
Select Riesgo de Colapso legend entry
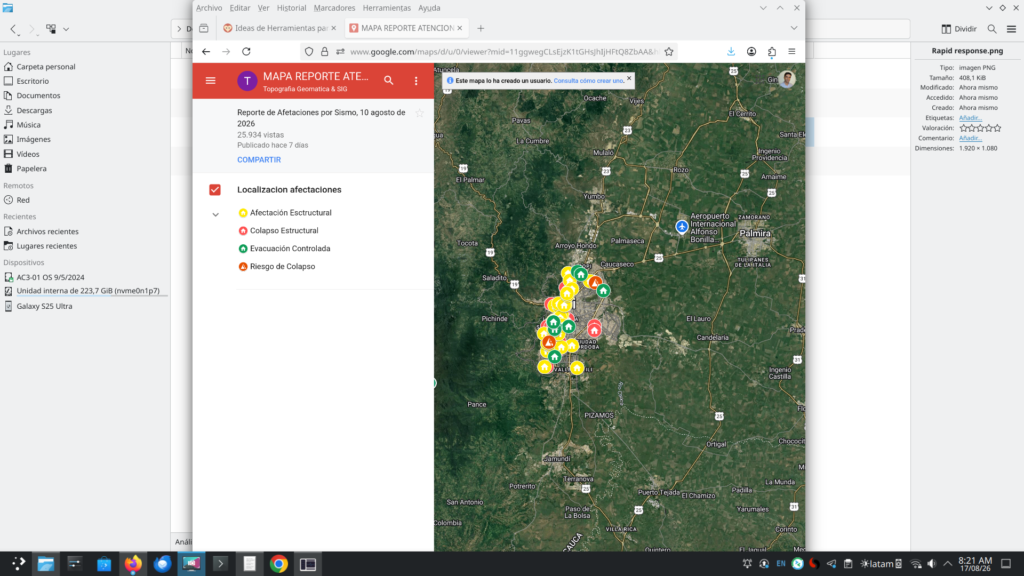(277, 266)
